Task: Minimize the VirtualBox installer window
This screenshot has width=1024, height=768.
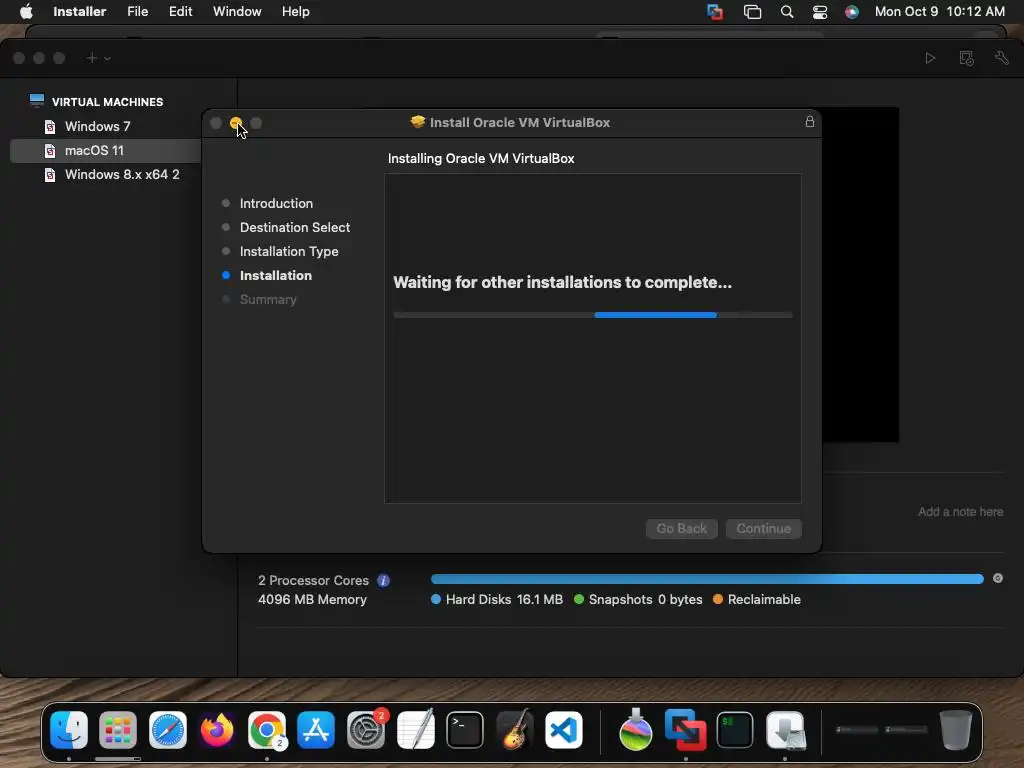Action: click(x=236, y=123)
